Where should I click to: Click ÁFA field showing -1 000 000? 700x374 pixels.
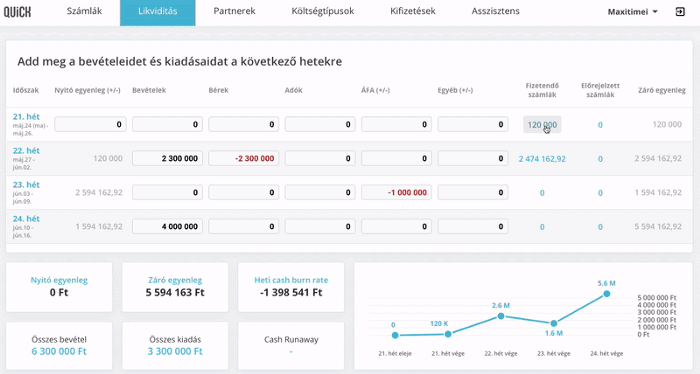[x=396, y=192]
